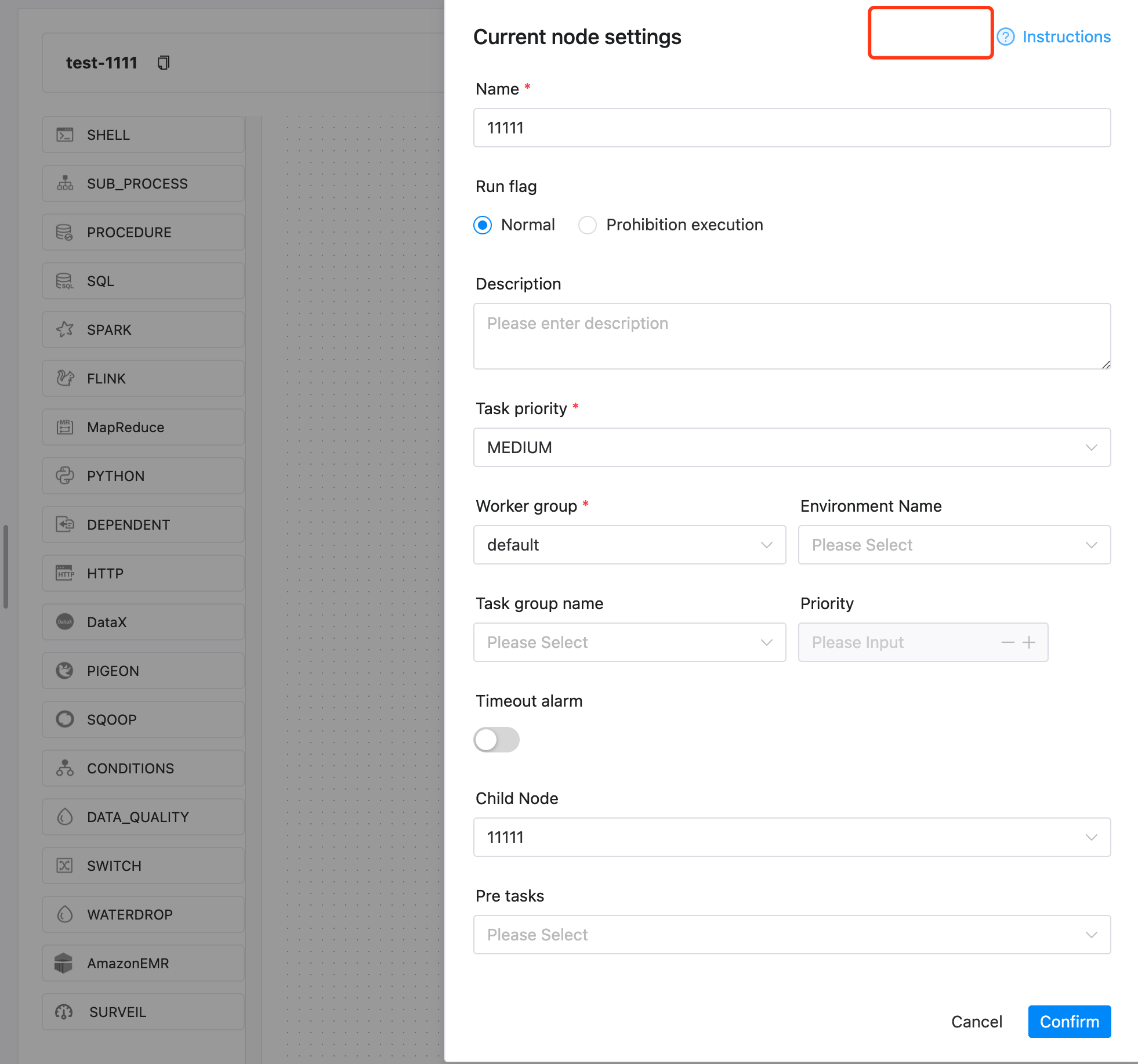
Task: Select the CONDITIONS task icon
Action: click(143, 768)
